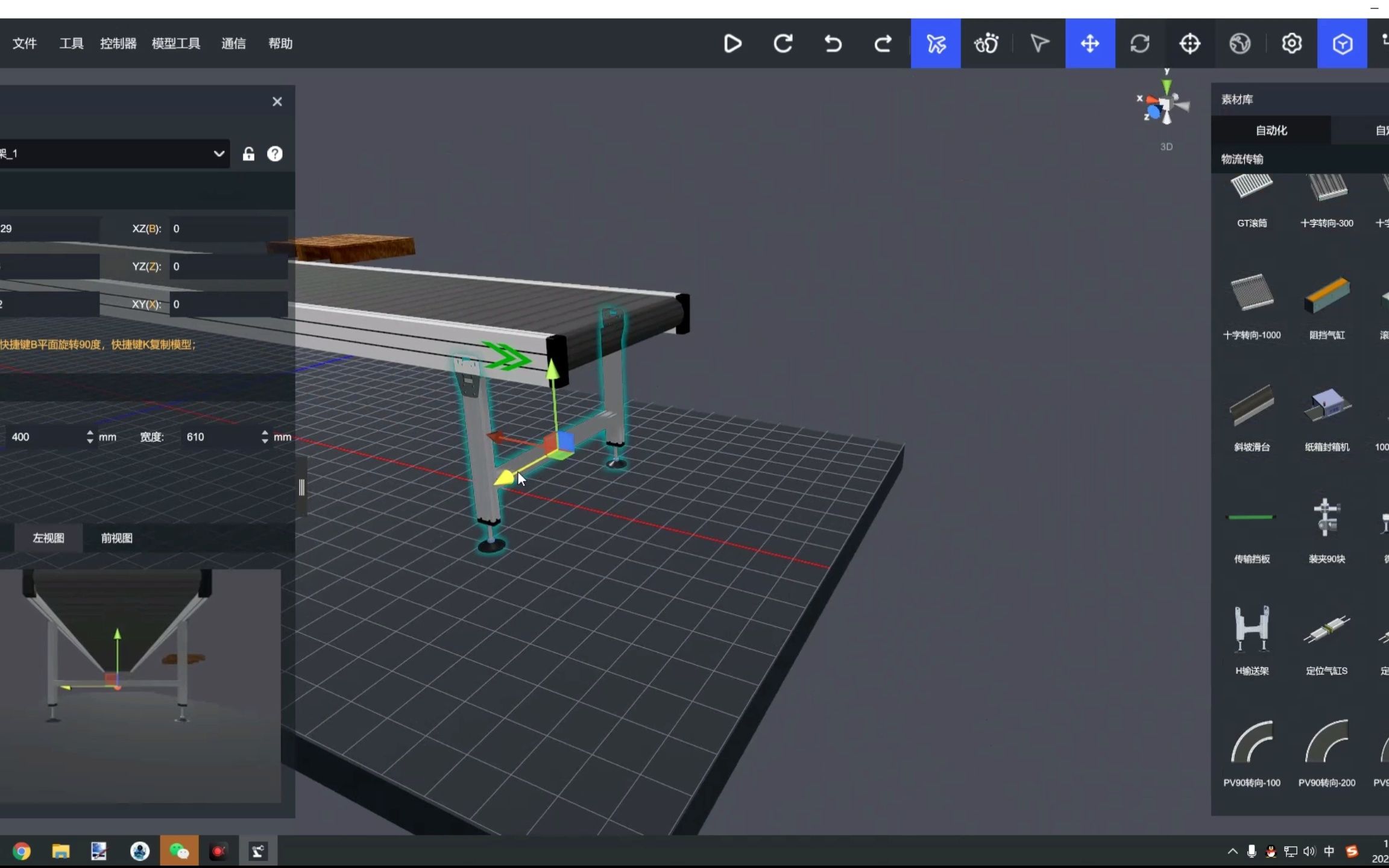
Task: Open the help question-mark icon
Action: coord(275,154)
